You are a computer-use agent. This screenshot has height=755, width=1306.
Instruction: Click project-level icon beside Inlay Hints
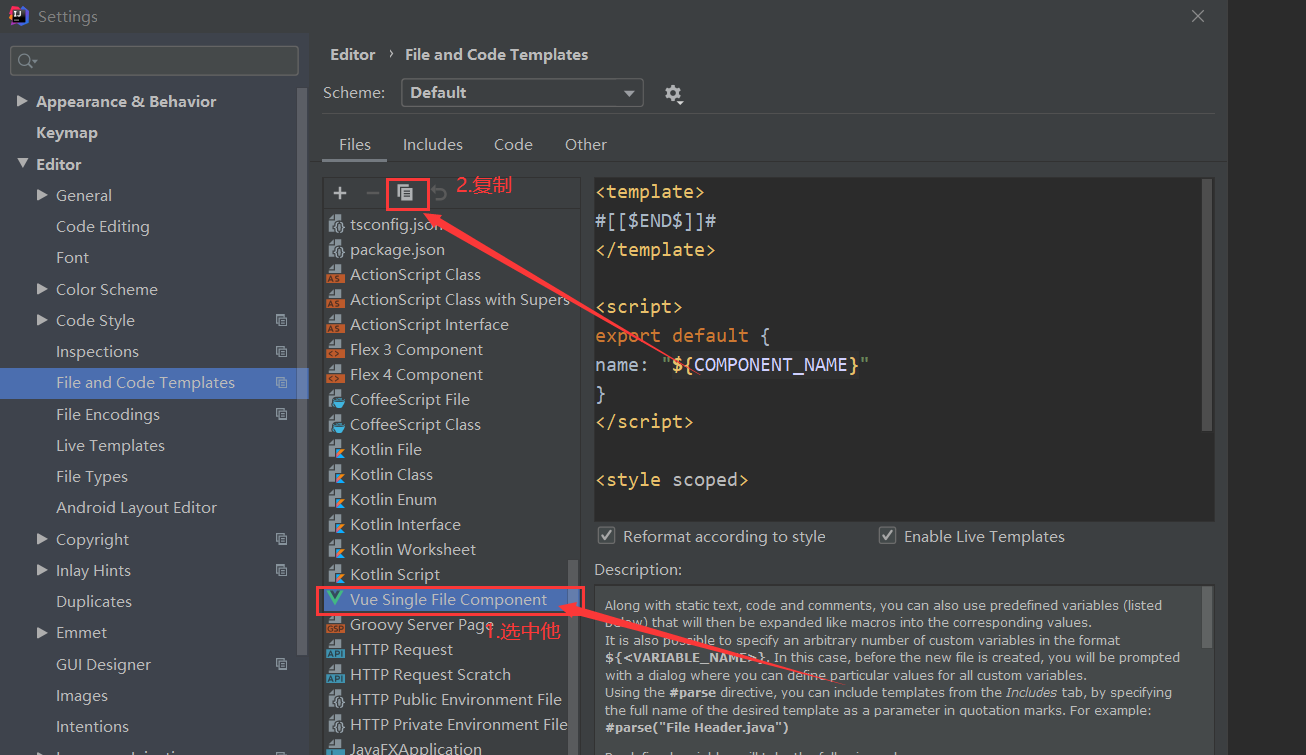(281, 570)
